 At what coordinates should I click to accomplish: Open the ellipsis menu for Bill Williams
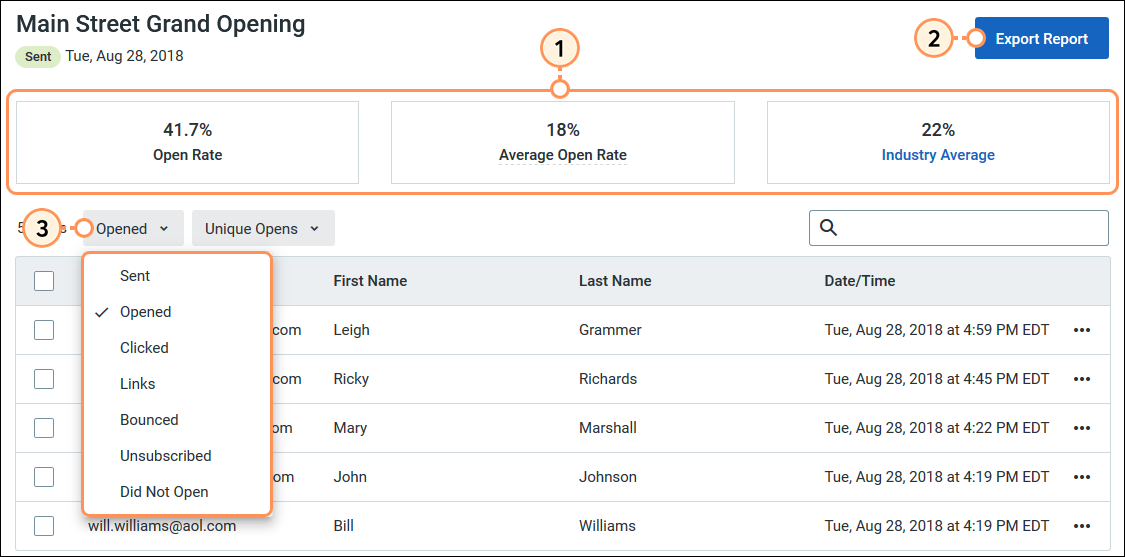point(1082,526)
